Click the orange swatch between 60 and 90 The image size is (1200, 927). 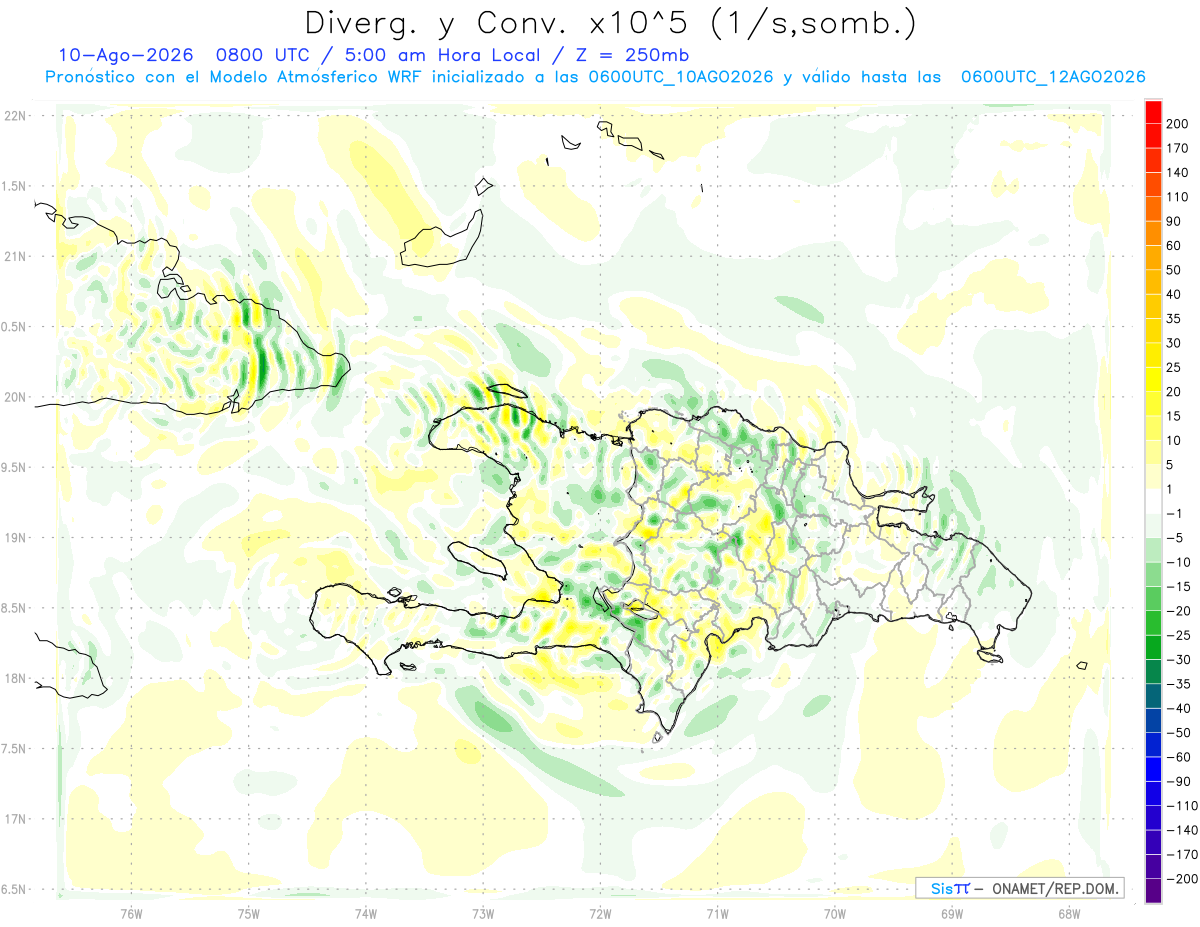click(1153, 234)
